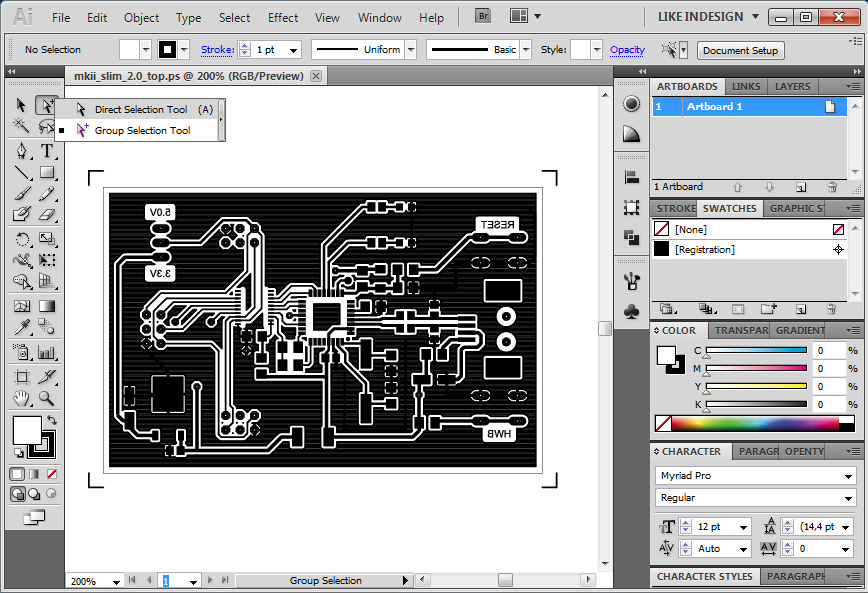Enable Draw Normal mode
The width and height of the screenshot is (868, 593).
click(17, 493)
